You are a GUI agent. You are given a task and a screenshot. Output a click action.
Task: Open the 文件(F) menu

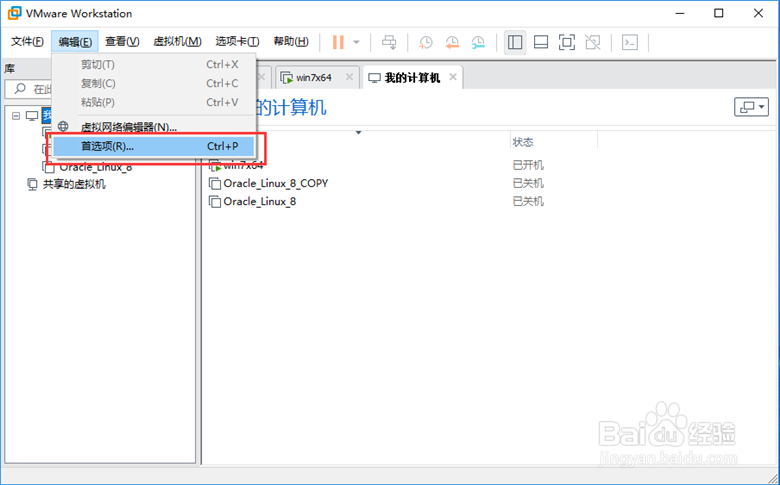click(27, 41)
